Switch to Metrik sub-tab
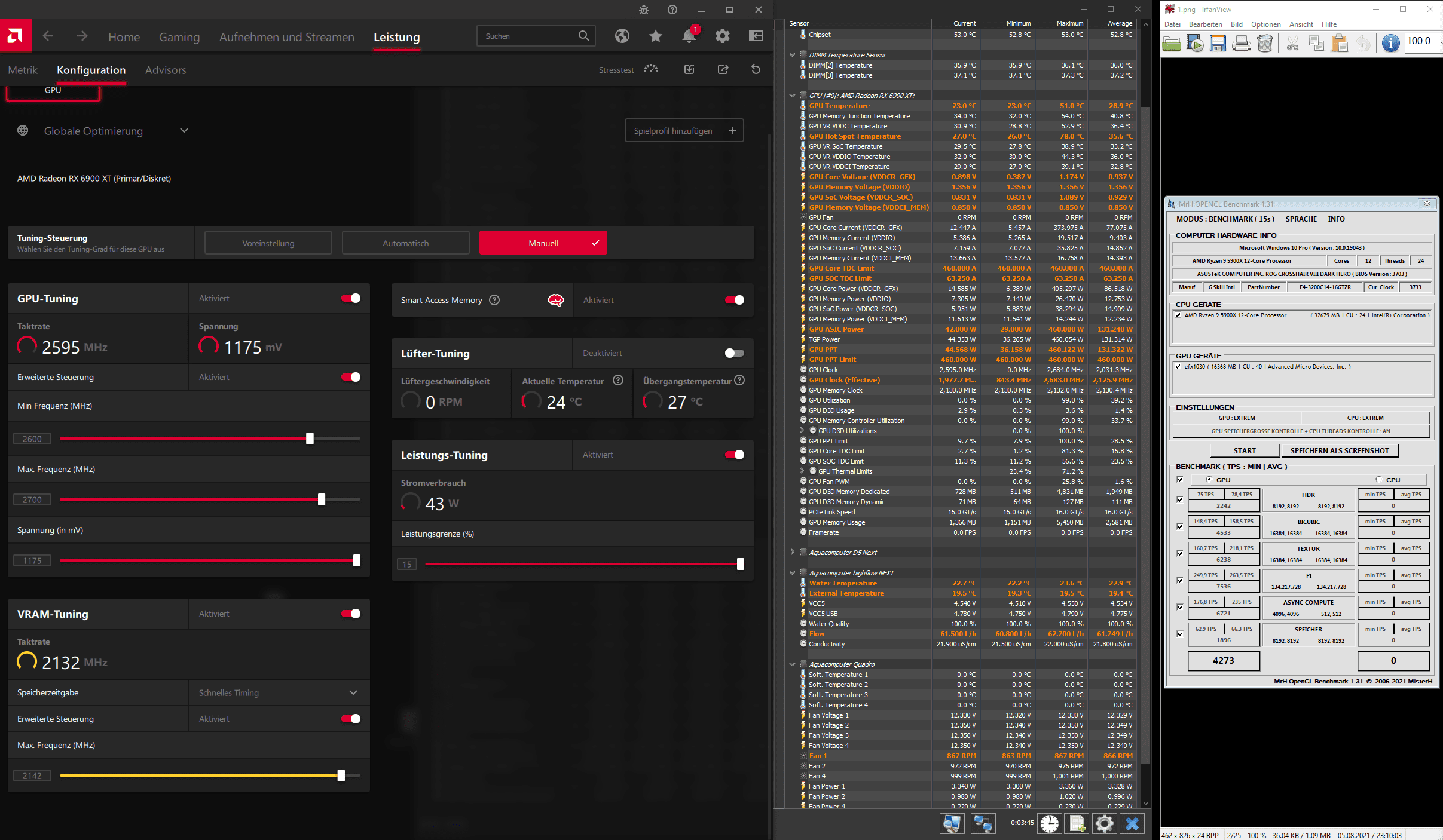The image size is (1443, 840). coord(23,70)
